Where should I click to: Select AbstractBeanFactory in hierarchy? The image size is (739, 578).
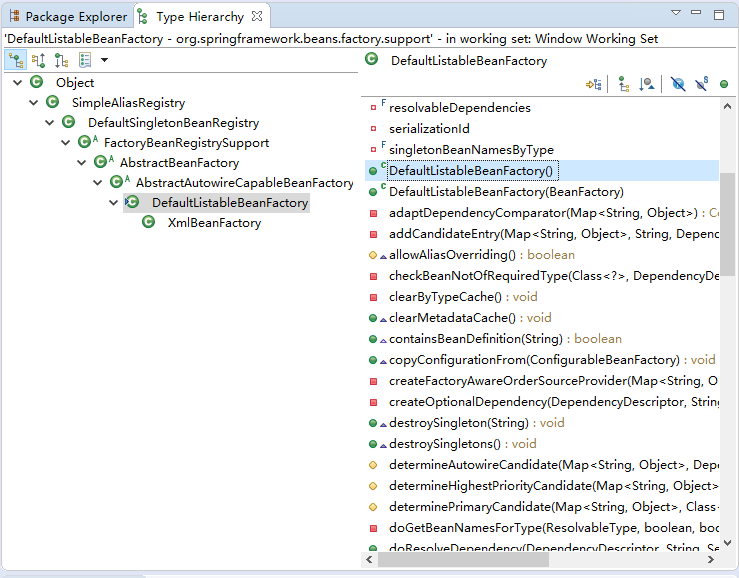click(179, 163)
